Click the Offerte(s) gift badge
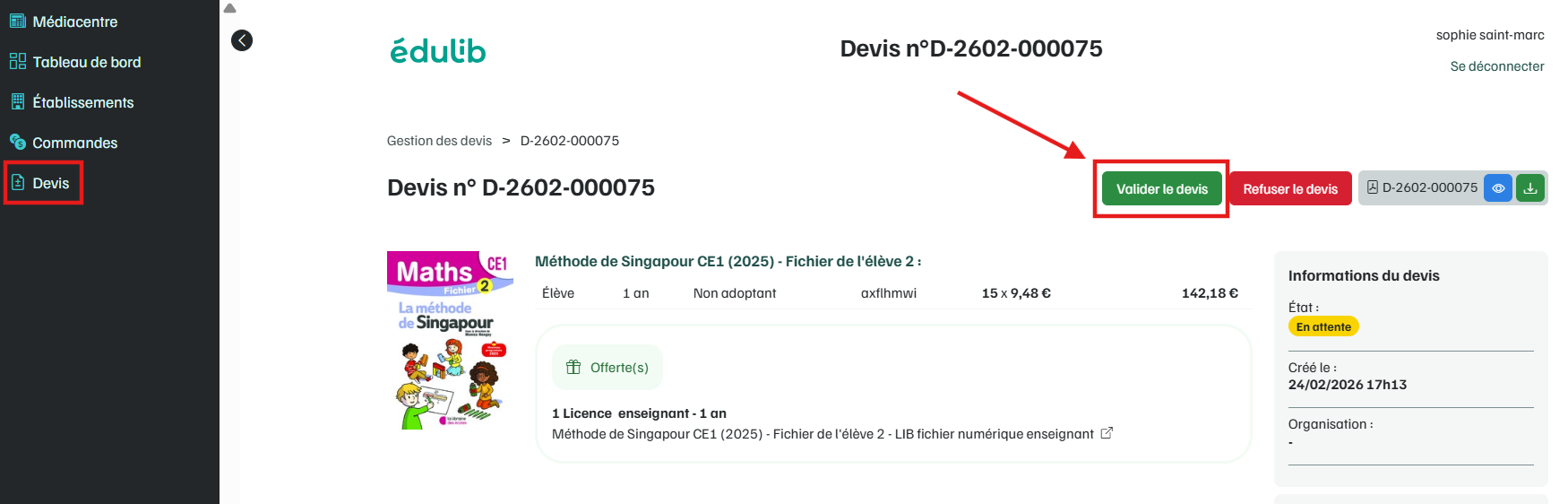This screenshot has width=1568, height=504. coord(607,368)
